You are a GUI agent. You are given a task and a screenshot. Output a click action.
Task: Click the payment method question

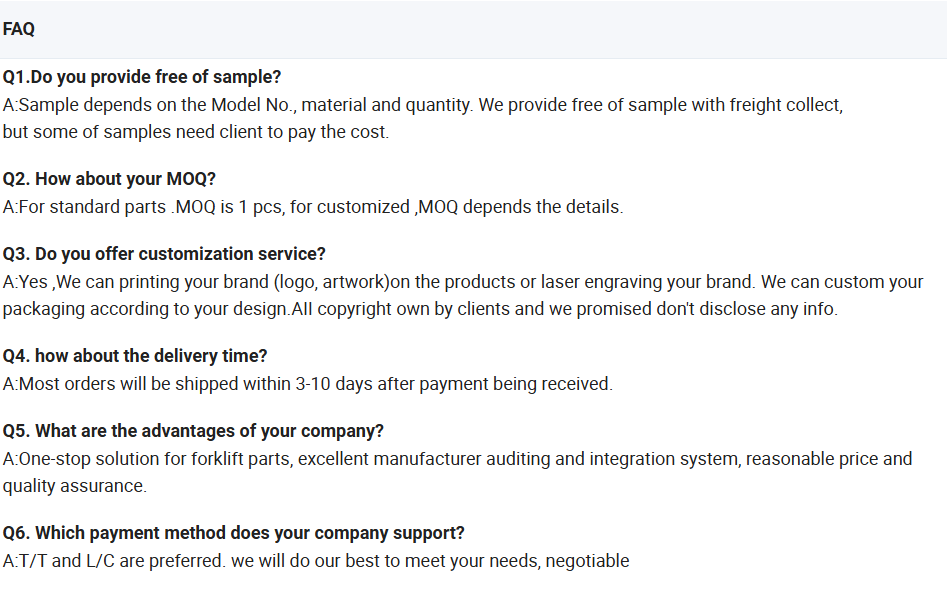[x=233, y=533]
